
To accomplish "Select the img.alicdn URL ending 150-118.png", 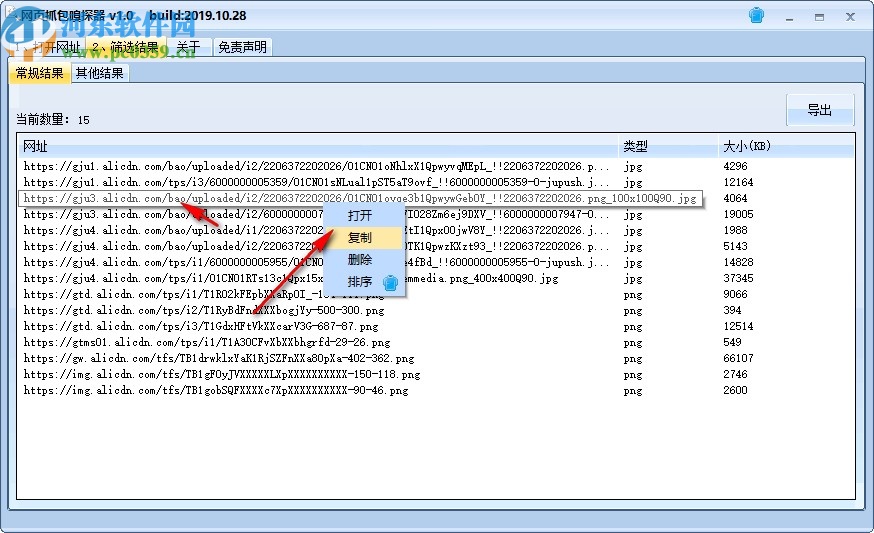I will click(x=222, y=375).
